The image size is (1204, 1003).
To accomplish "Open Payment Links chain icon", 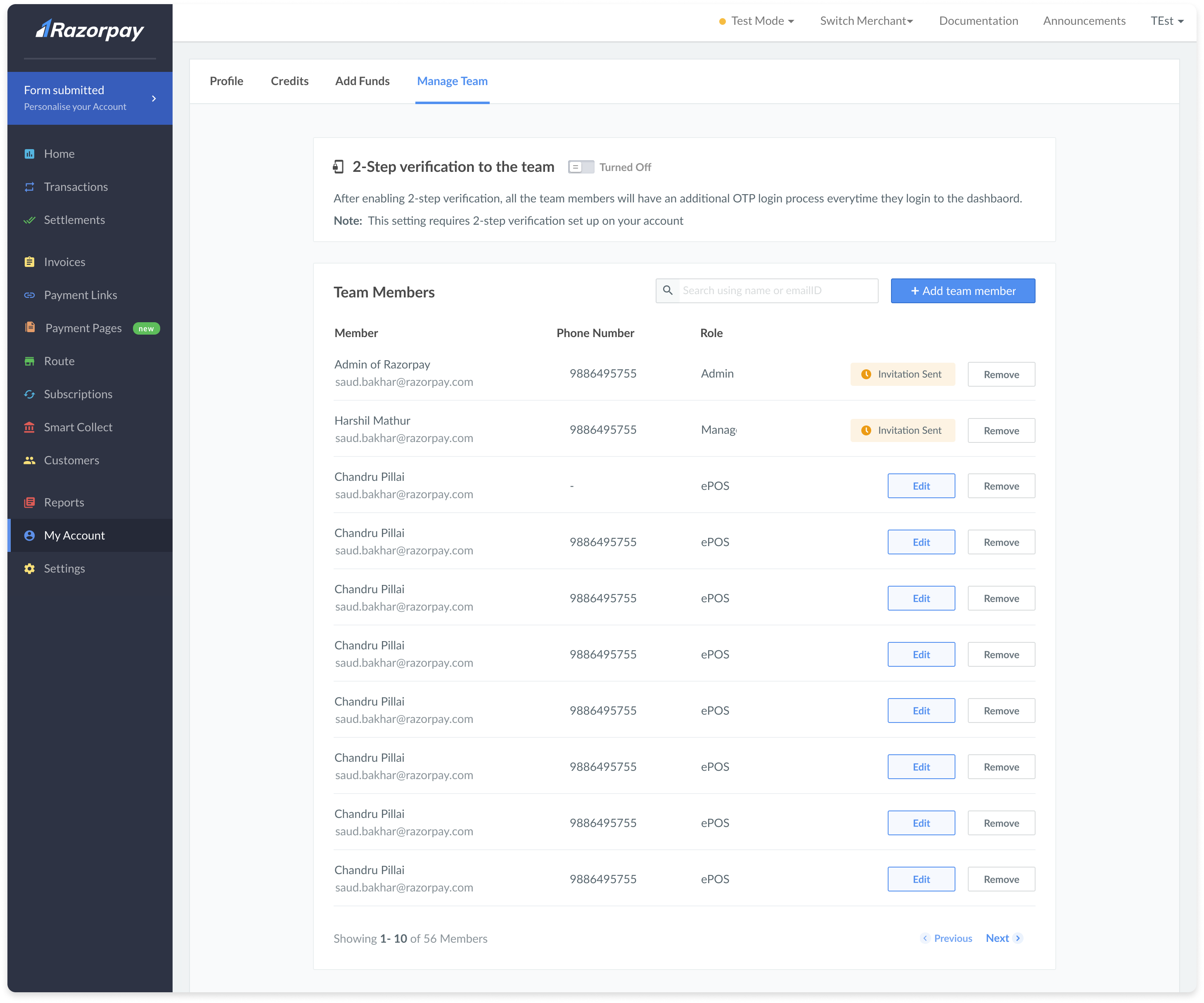I will point(29,295).
